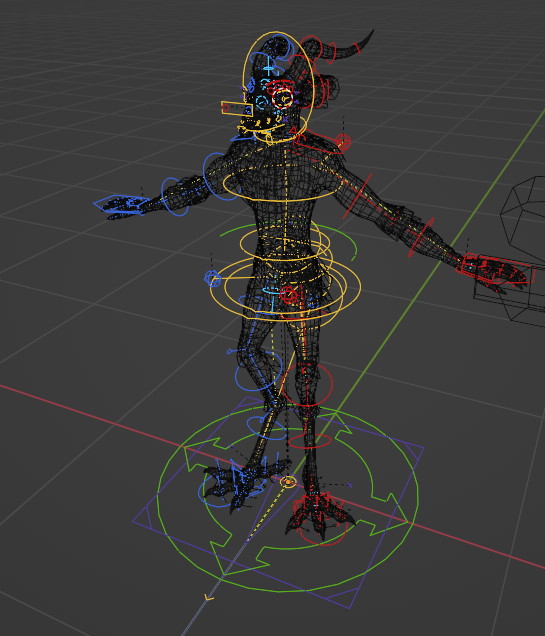The image size is (545, 636).
Task: Select the small orange circle at rig center
Action: pyautogui.click(x=288, y=482)
